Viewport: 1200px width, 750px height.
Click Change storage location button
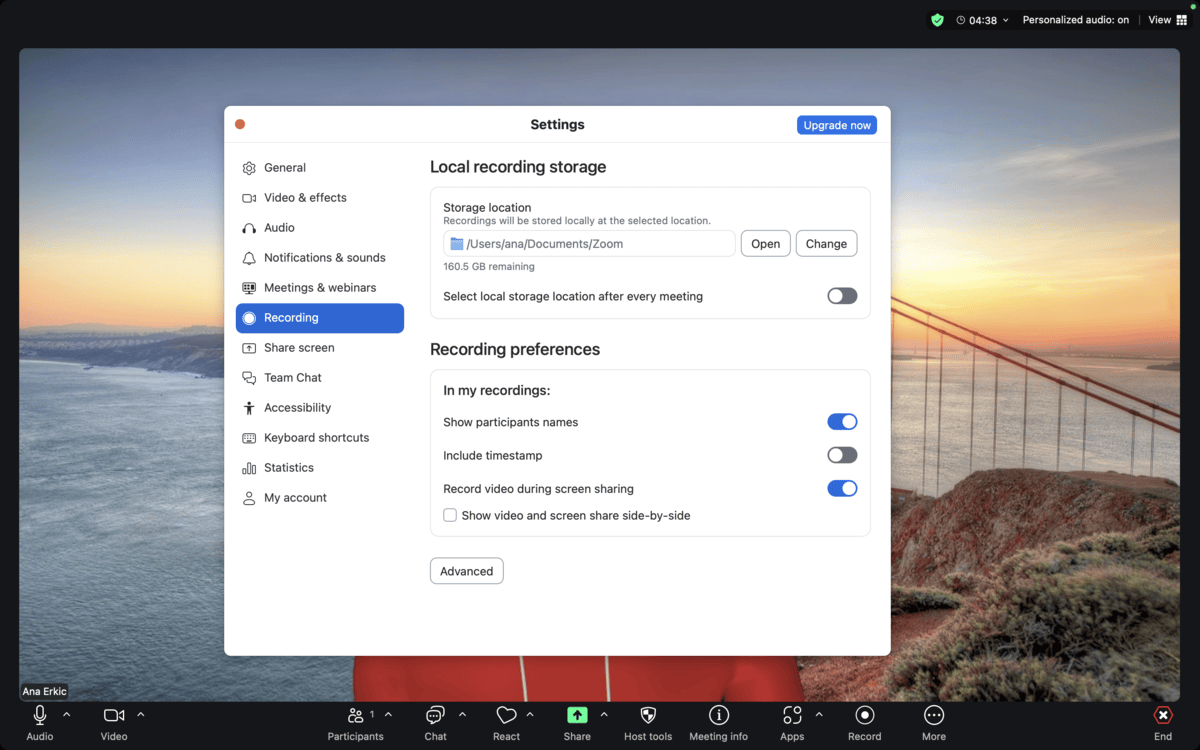(x=826, y=244)
